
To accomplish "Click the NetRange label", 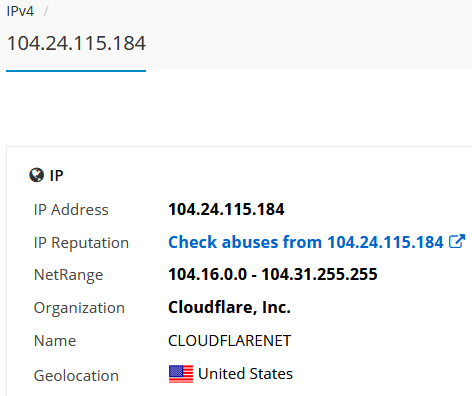I will (x=68, y=275).
